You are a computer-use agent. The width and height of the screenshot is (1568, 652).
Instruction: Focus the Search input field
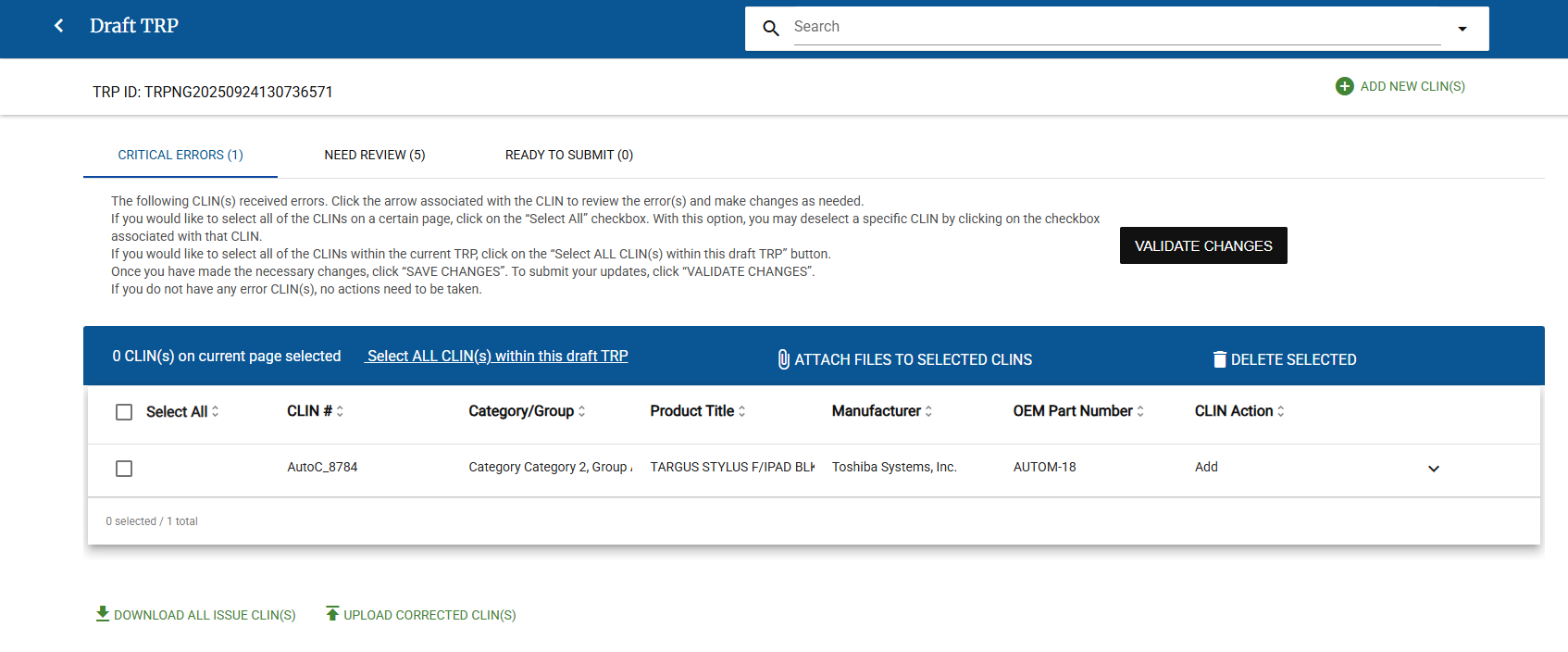click(x=1117, y=28)
